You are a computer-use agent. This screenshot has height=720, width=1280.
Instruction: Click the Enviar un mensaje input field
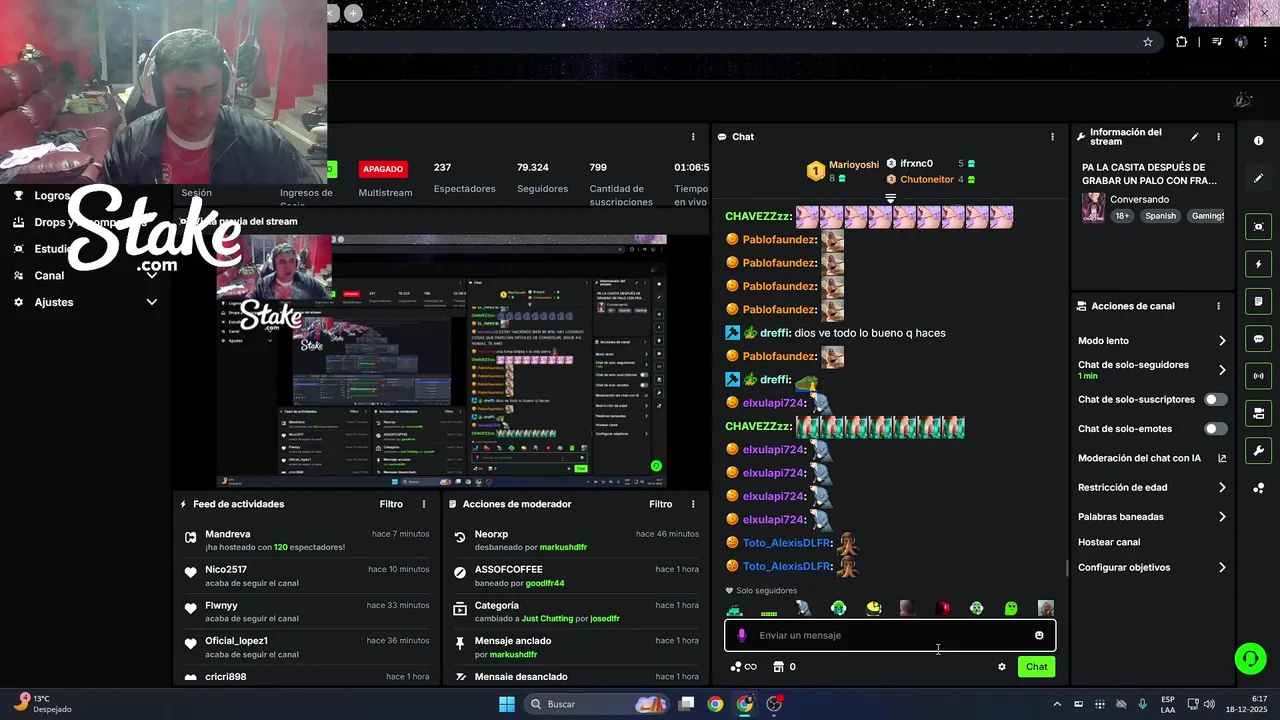pos(890,635)
